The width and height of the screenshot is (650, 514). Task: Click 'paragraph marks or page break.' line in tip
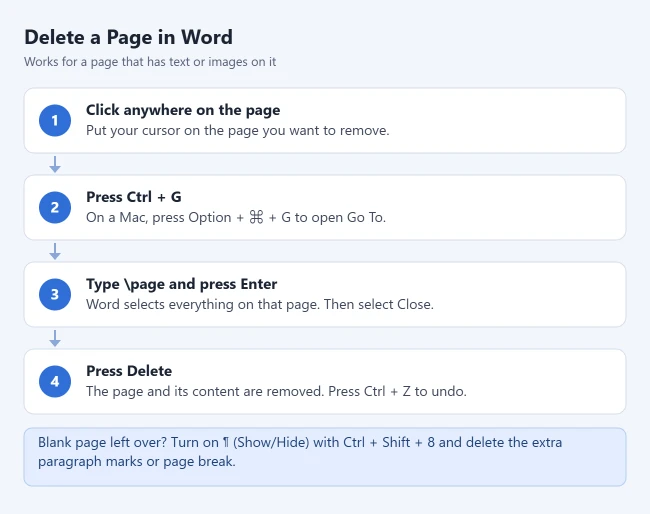[137, 461]
